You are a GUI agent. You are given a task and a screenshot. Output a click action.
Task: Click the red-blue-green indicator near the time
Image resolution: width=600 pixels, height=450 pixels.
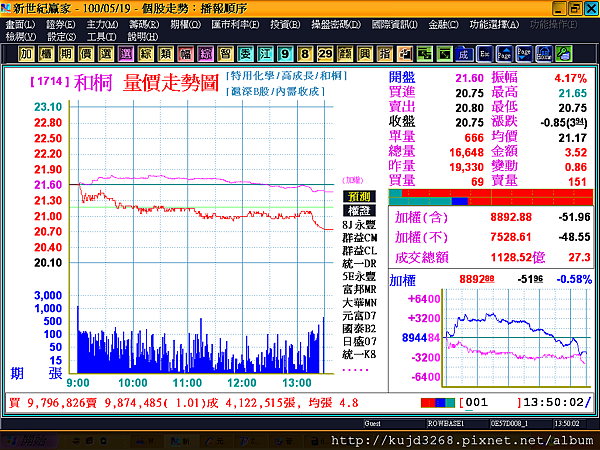[x=438, y=403]
